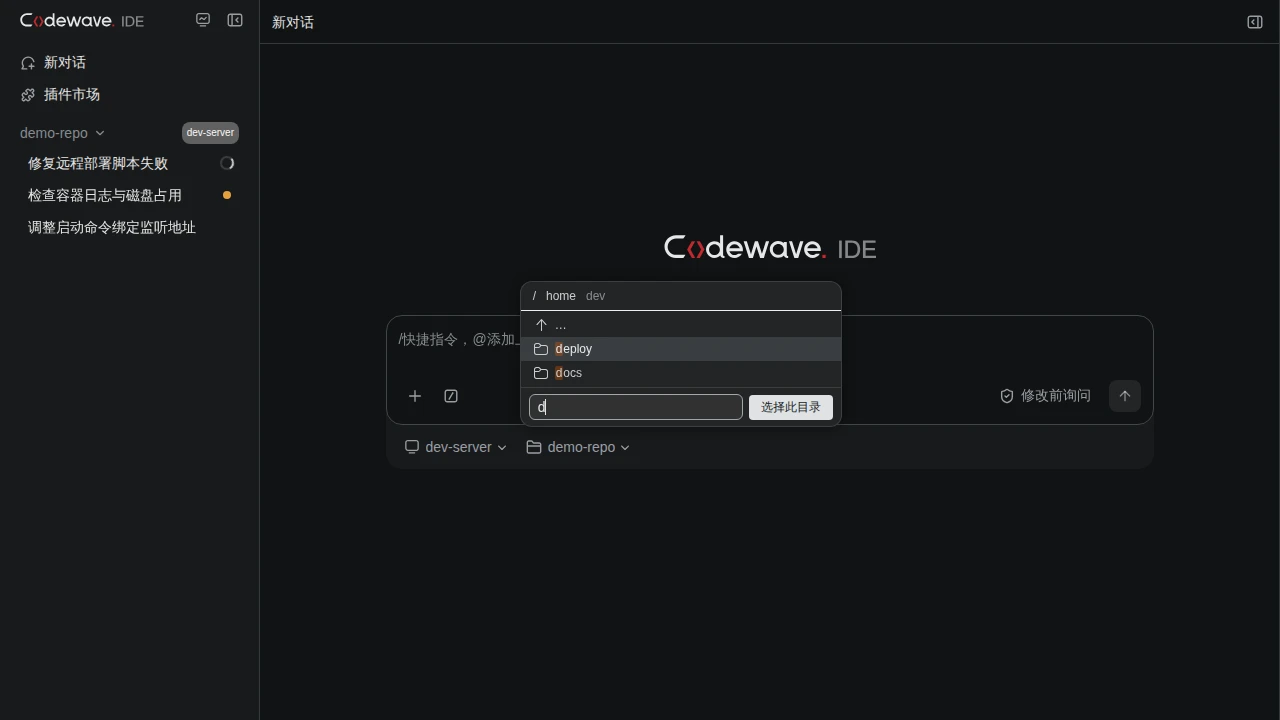The width and height of the screenshot is (1280, 720).
Task: Open the conversation 检查容器日志与磁盘占用
Action: [105, 195]
